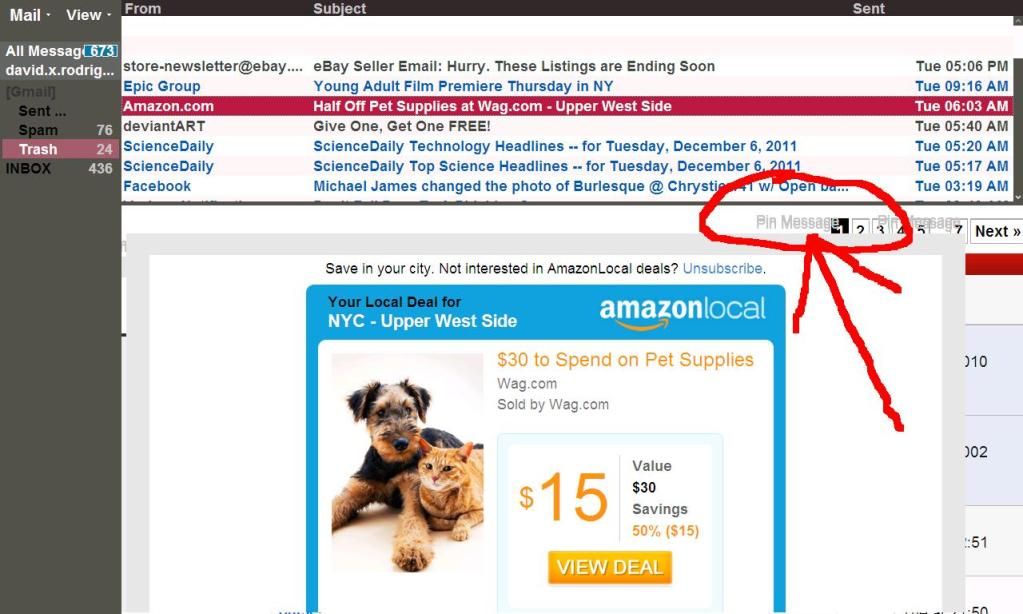Select the All Messages folder
Screen dimensions: 1023x614
point(61,50)
